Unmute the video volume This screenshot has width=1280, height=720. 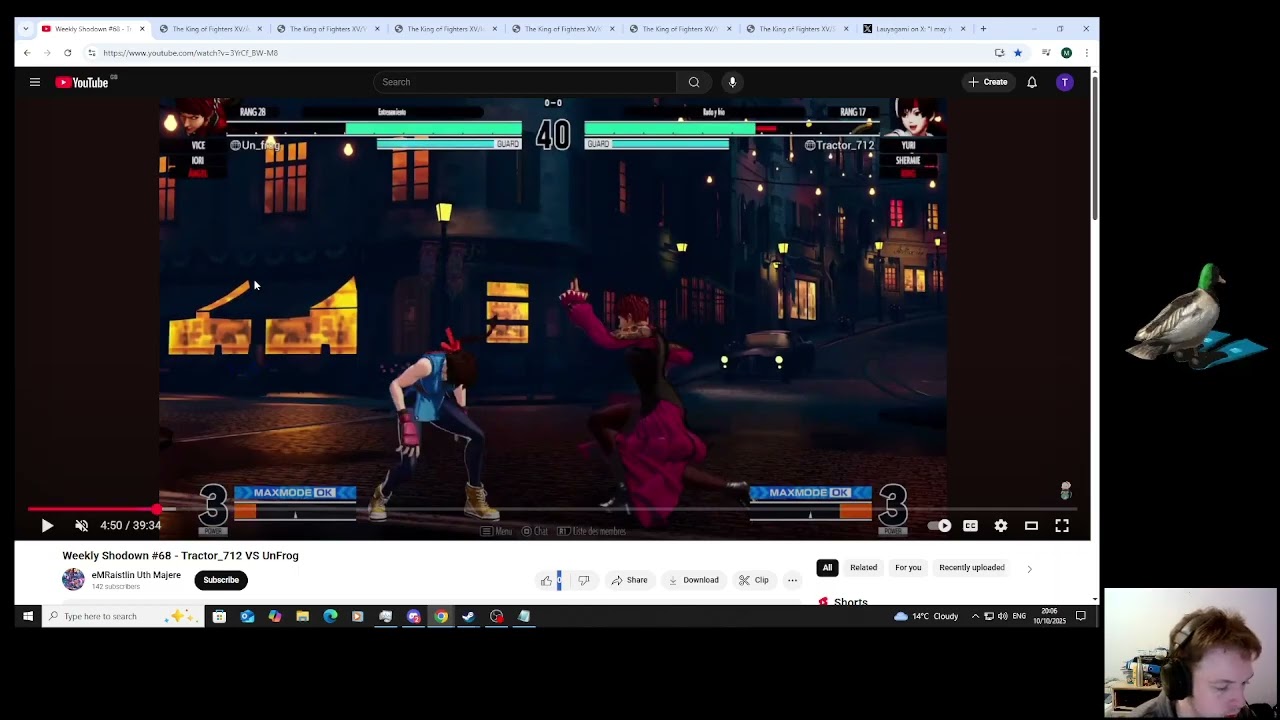[82, 525]
